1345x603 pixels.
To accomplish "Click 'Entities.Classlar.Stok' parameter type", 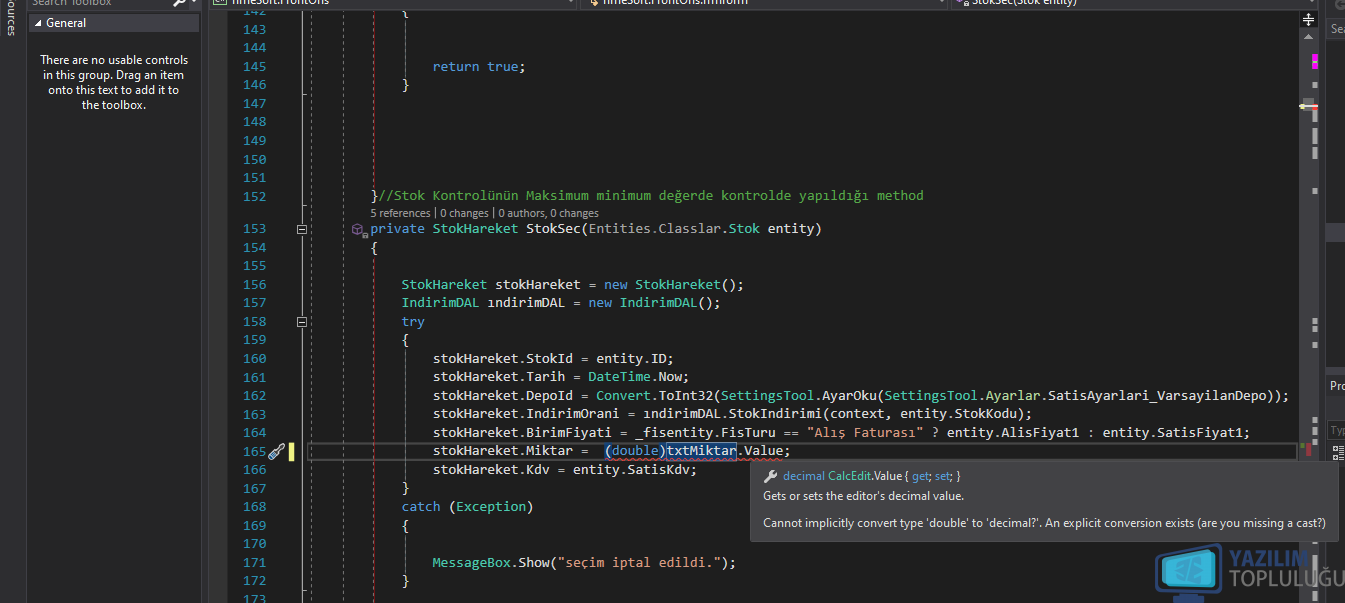I will pos(674,229).
